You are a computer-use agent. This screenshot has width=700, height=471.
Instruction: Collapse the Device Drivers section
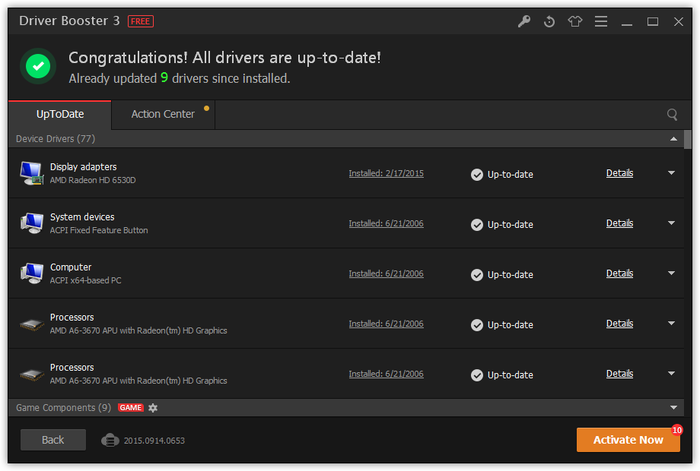click(x=673, y=139)
